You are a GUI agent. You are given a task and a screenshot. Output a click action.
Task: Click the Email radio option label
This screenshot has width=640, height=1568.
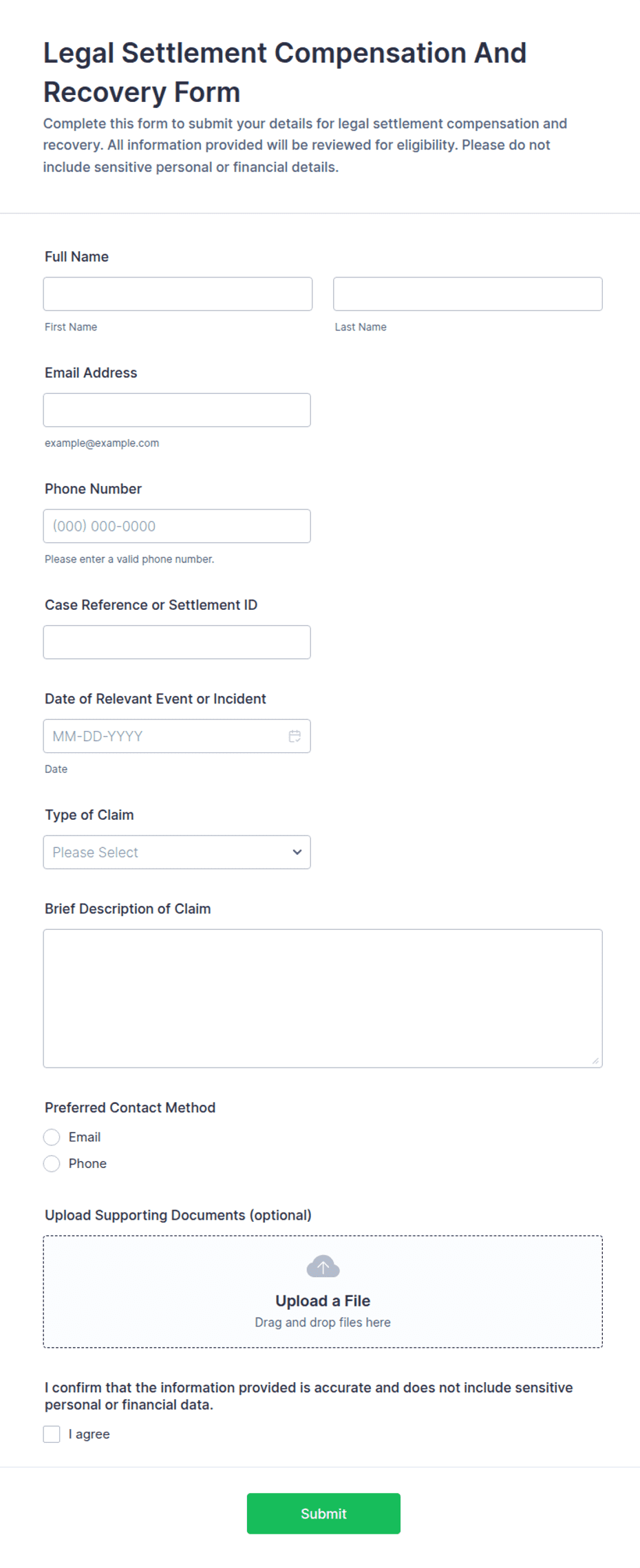[85, 1137]
